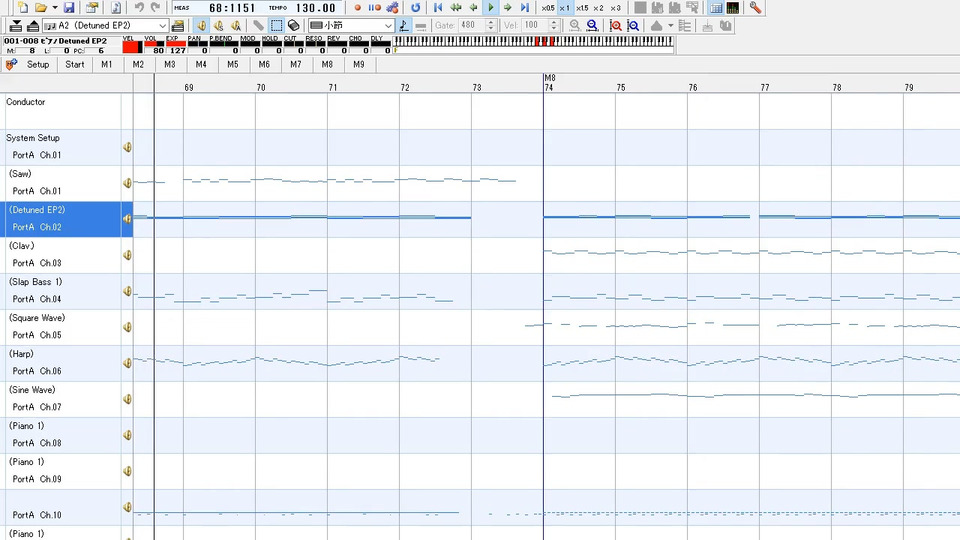Open the wrench settings tool
Image resolution: width=960 pixels, height=540 pixels.
pos(756,8)
